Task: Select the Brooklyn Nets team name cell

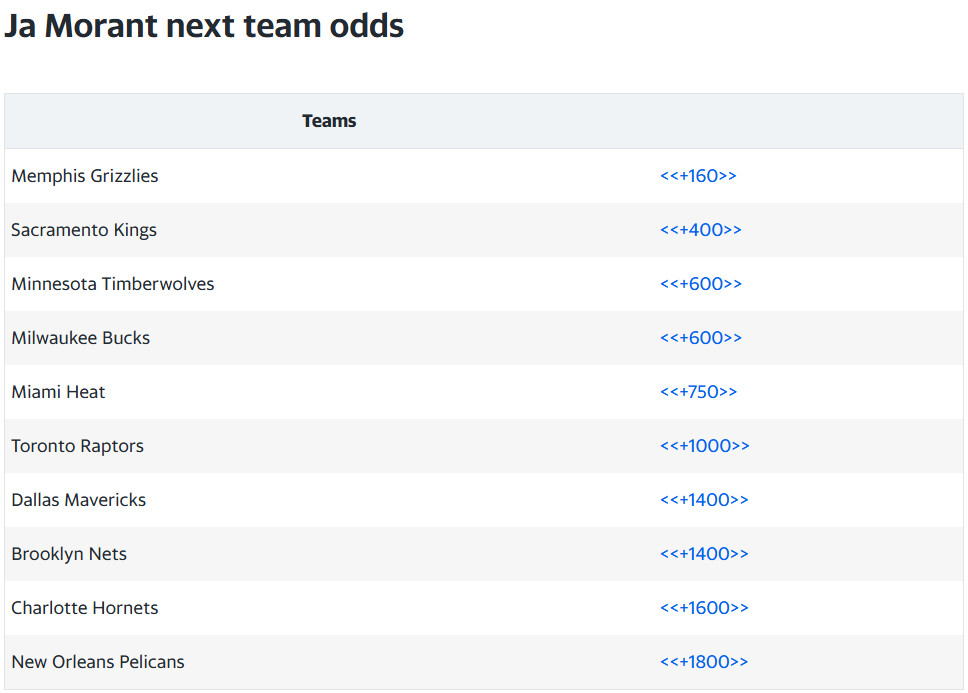Action: 69,554
